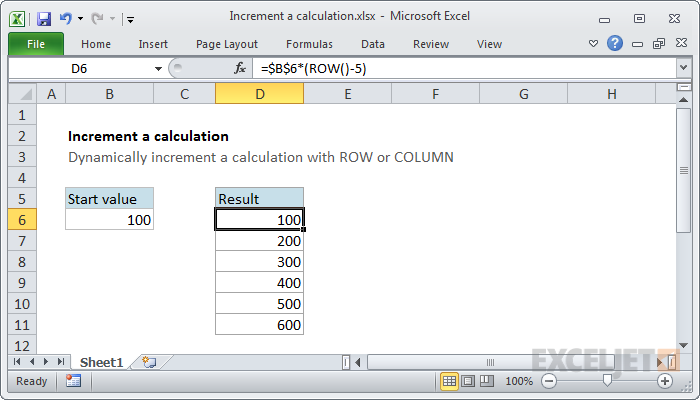This screenshot has height=400, width=700.
Task: Go to the last sheet tab arrow
Action: click(x=61, y=362)
